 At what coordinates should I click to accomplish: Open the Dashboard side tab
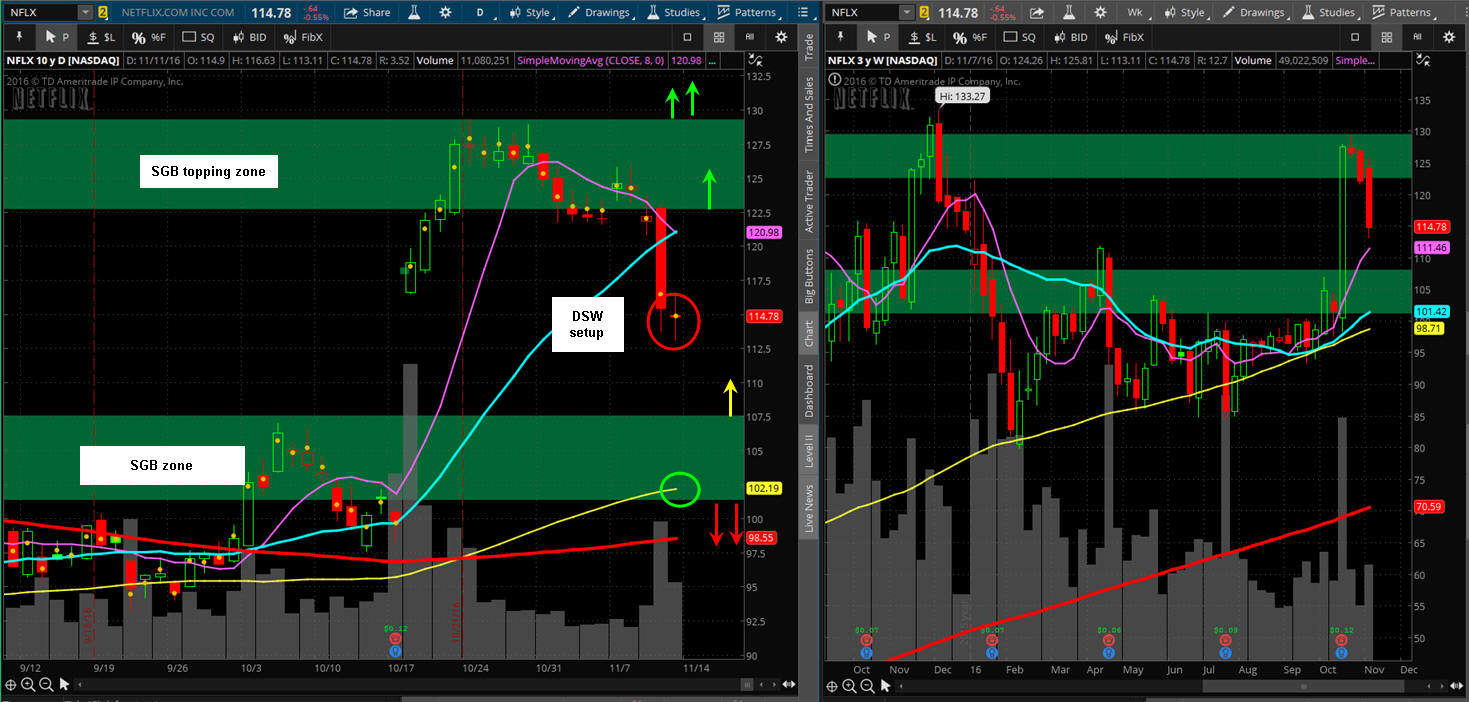pyautogui.click(x=810, y=391)
